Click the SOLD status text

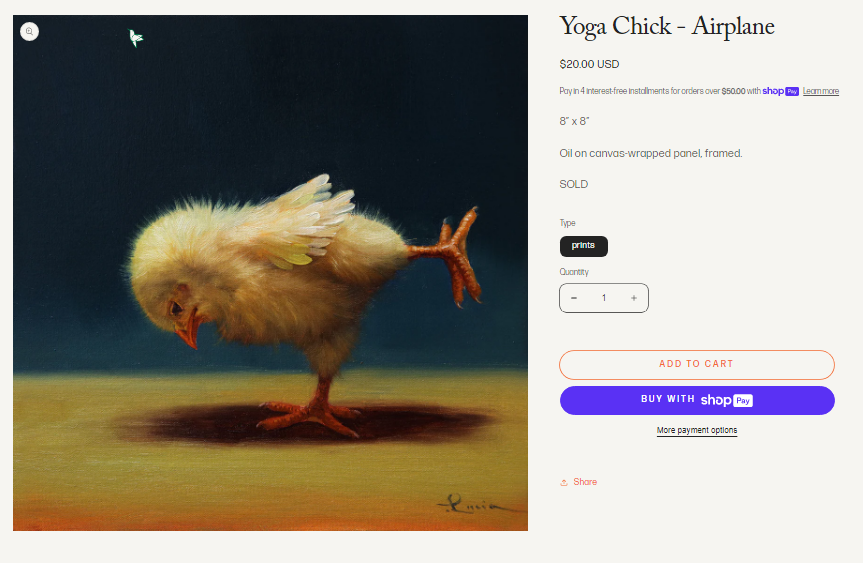(x=573, y=184)
